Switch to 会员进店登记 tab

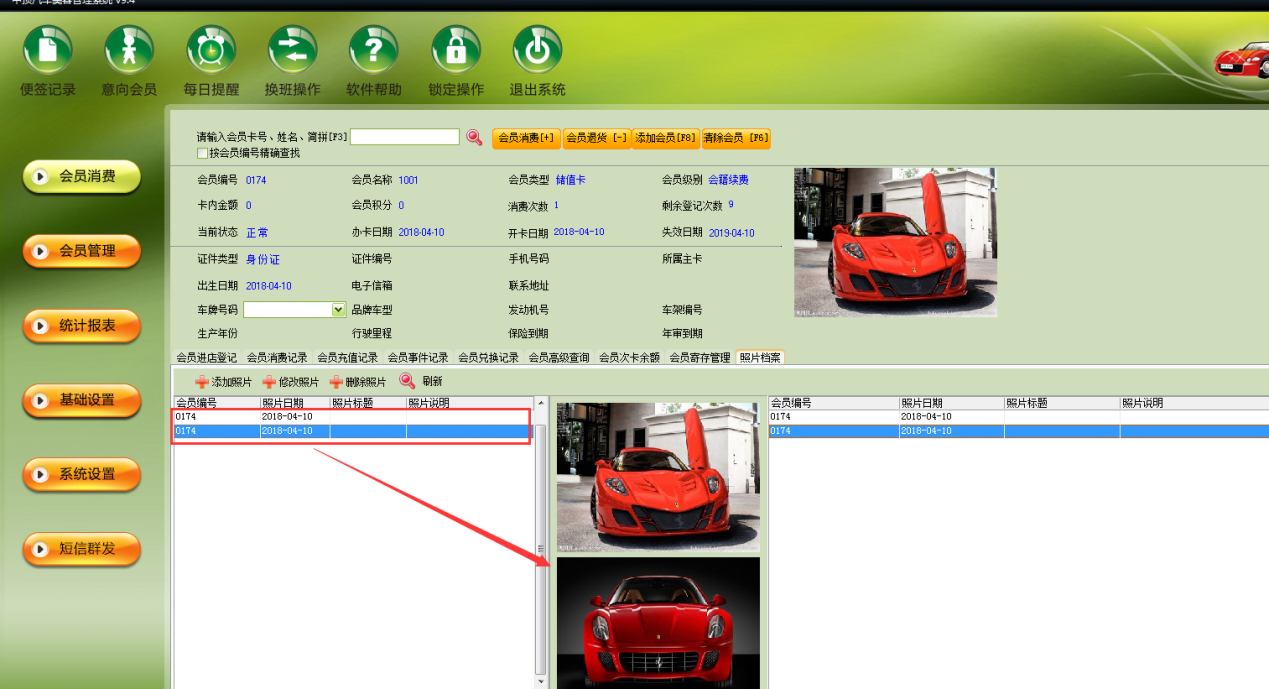207,358
